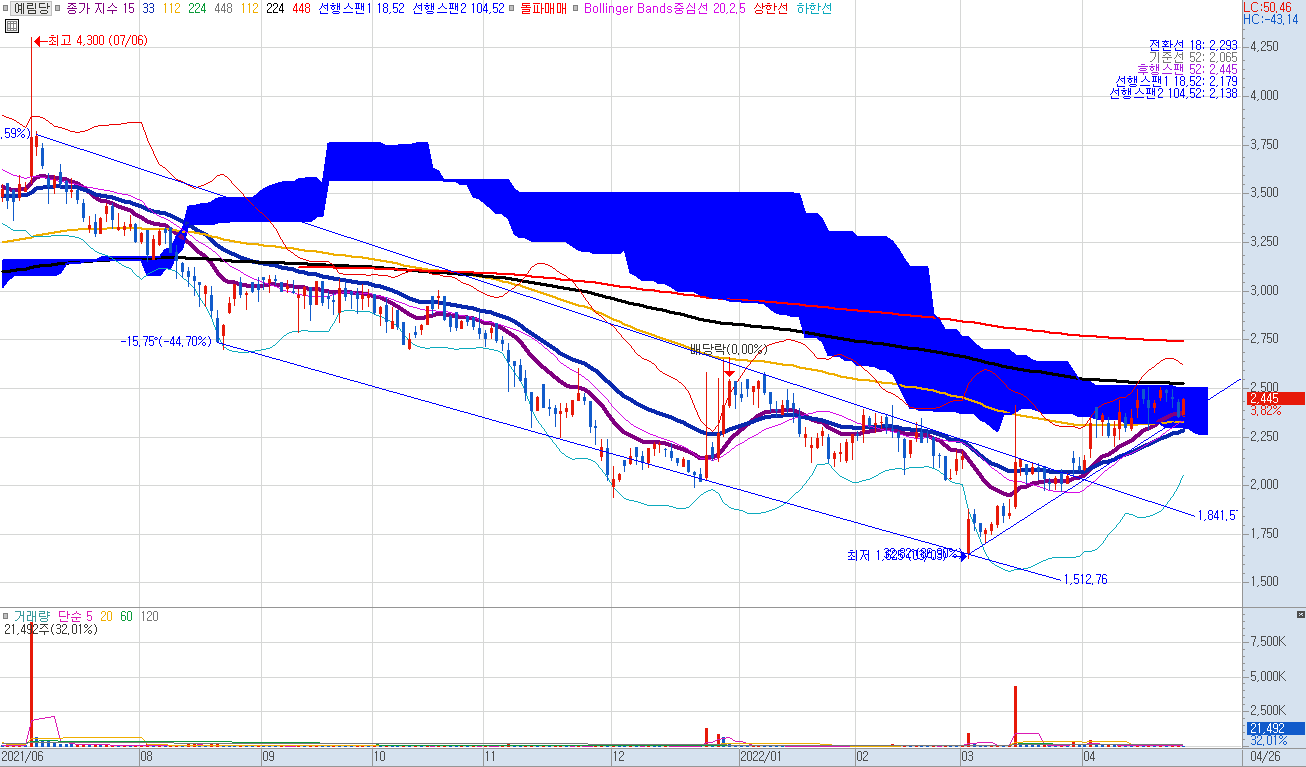
Task: Select the 120 volume average period
Action: coord(149,616)
